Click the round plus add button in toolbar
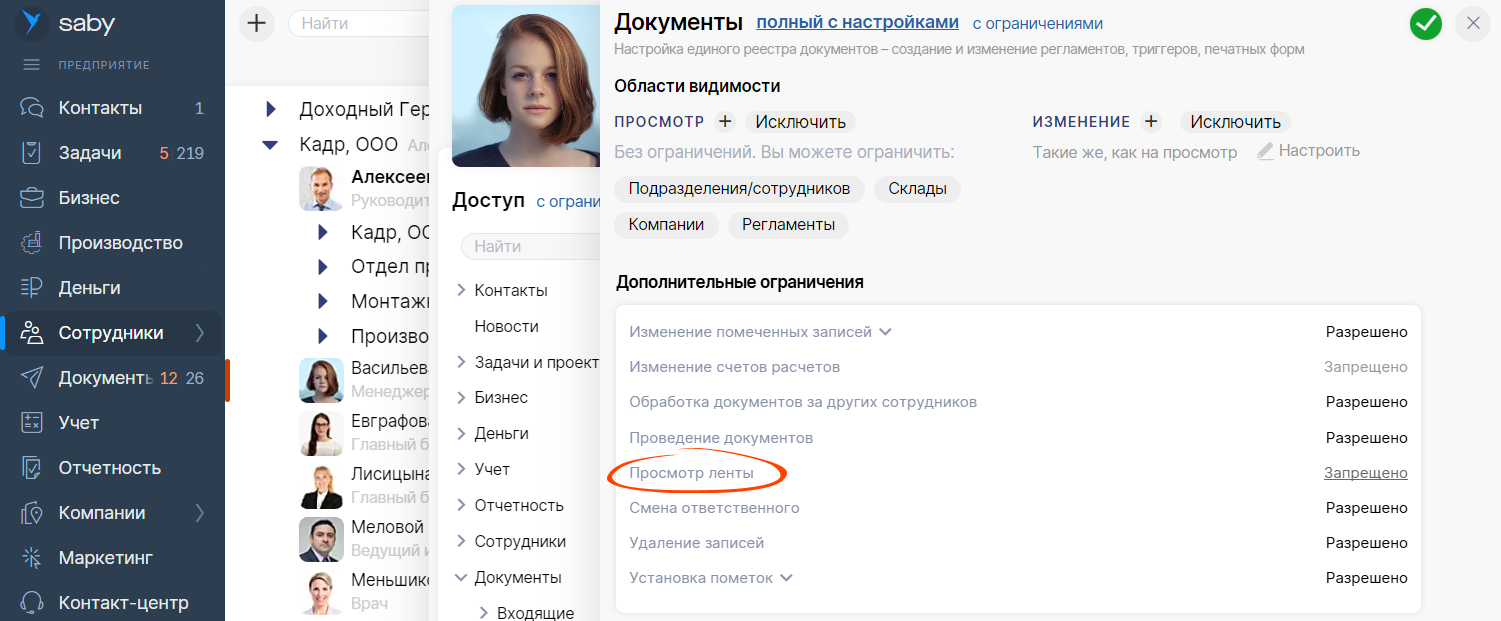The height and width of the screenshot is (621, 1501). point(257,23)
